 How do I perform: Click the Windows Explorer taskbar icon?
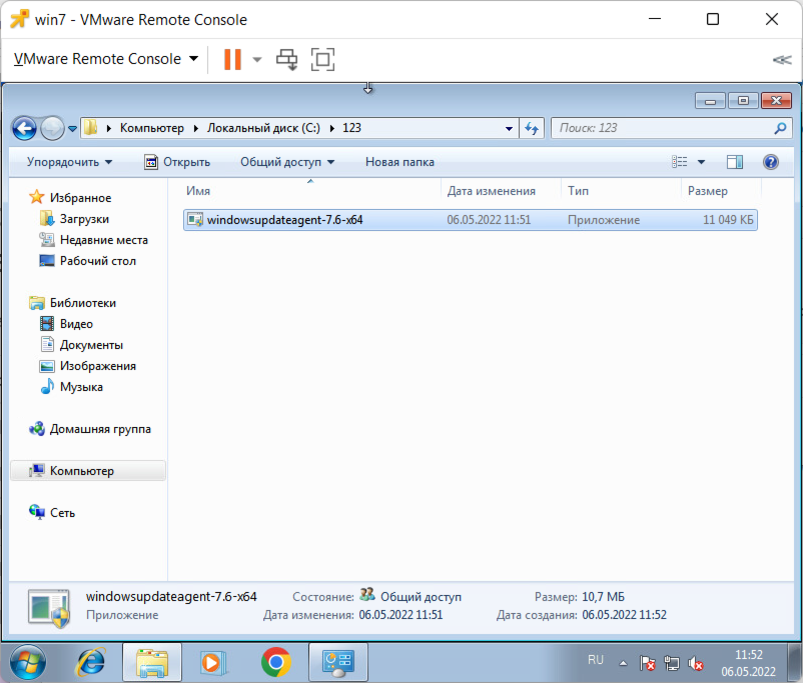(x=152, y=662)
